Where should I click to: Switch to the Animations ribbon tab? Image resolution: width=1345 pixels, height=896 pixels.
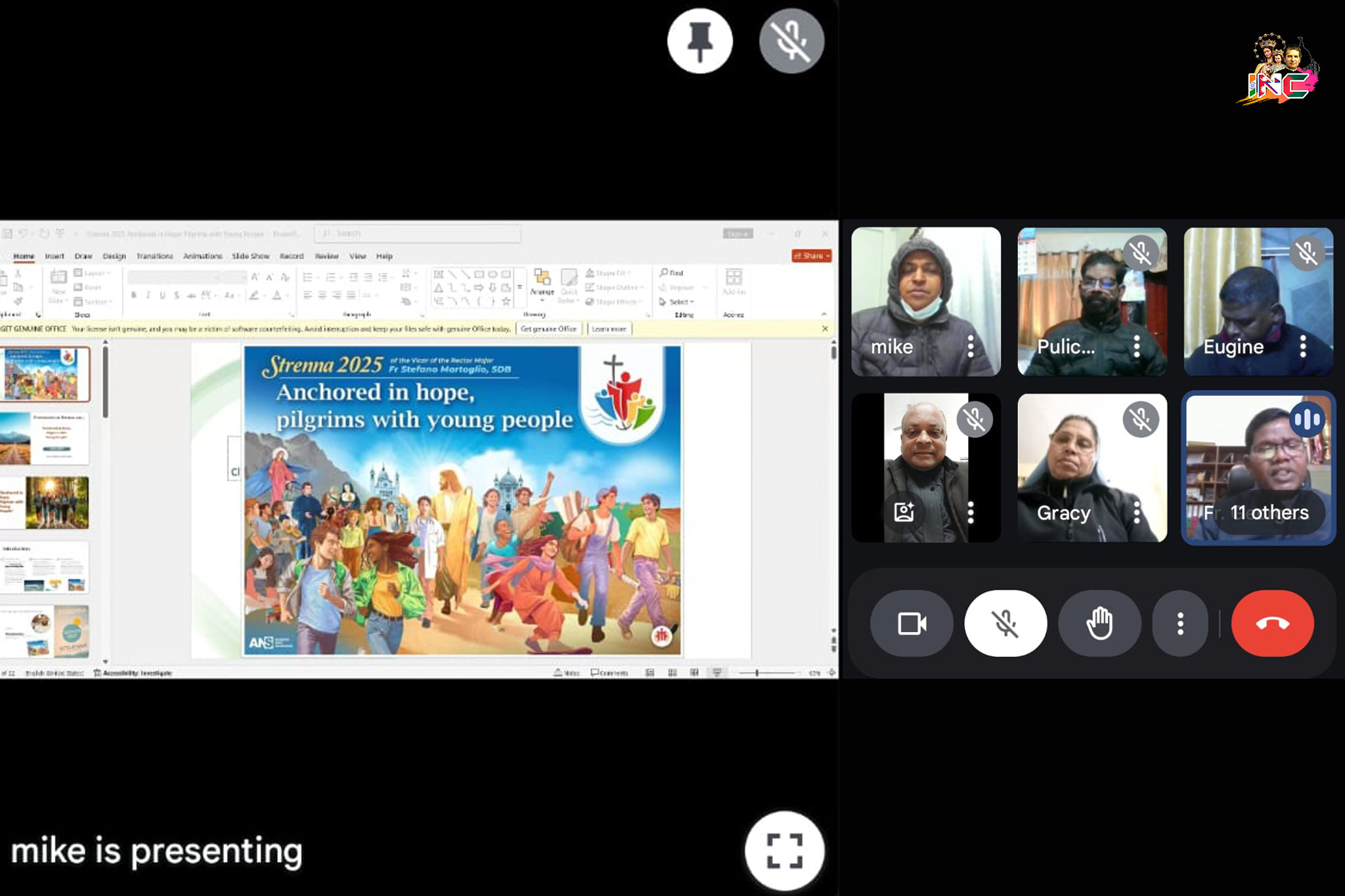(x=202, y=256)
